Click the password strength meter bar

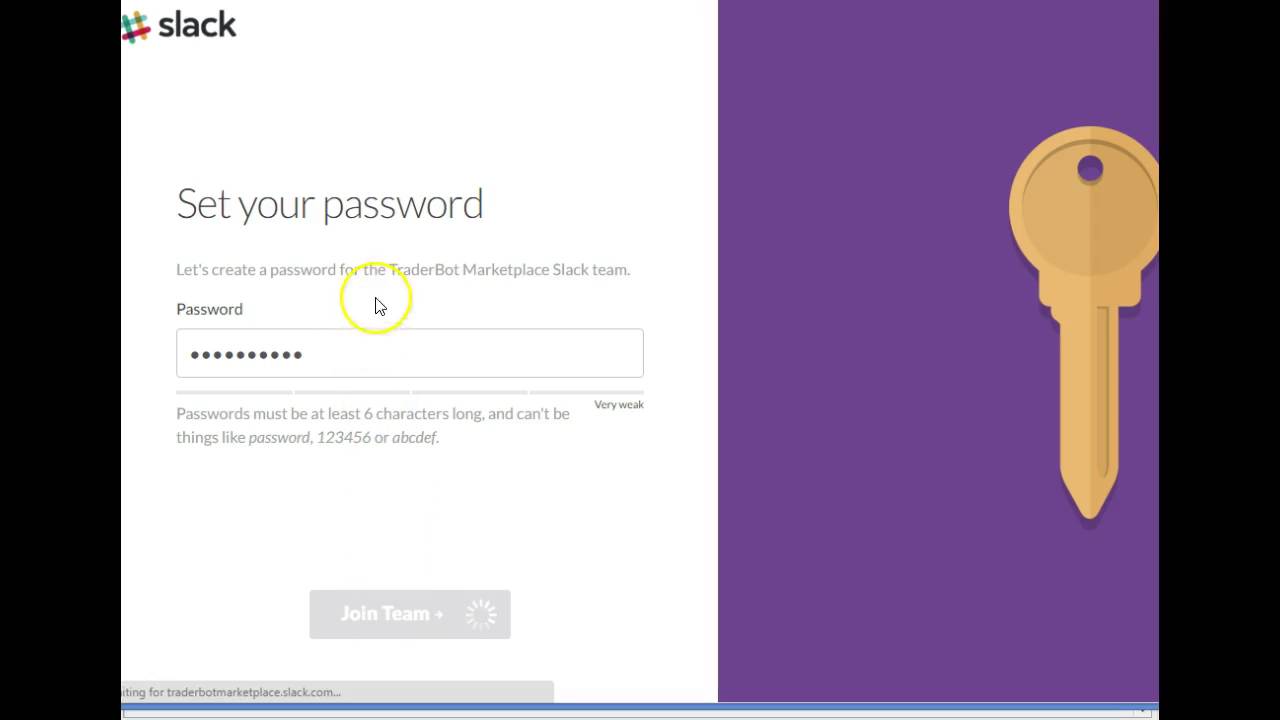410,392
